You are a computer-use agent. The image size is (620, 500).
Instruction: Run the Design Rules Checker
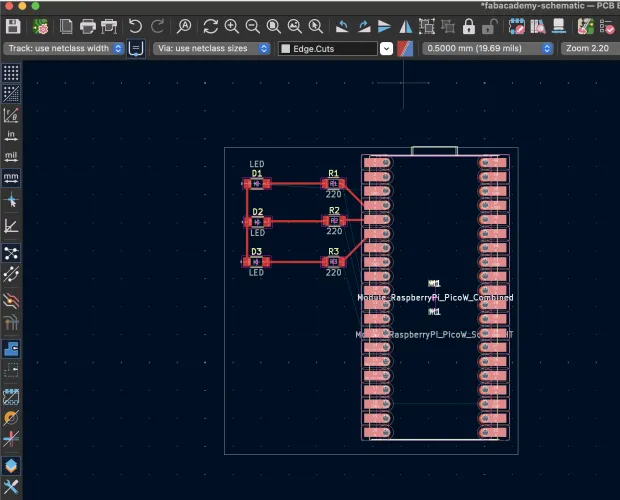click(x=607, y=26)
